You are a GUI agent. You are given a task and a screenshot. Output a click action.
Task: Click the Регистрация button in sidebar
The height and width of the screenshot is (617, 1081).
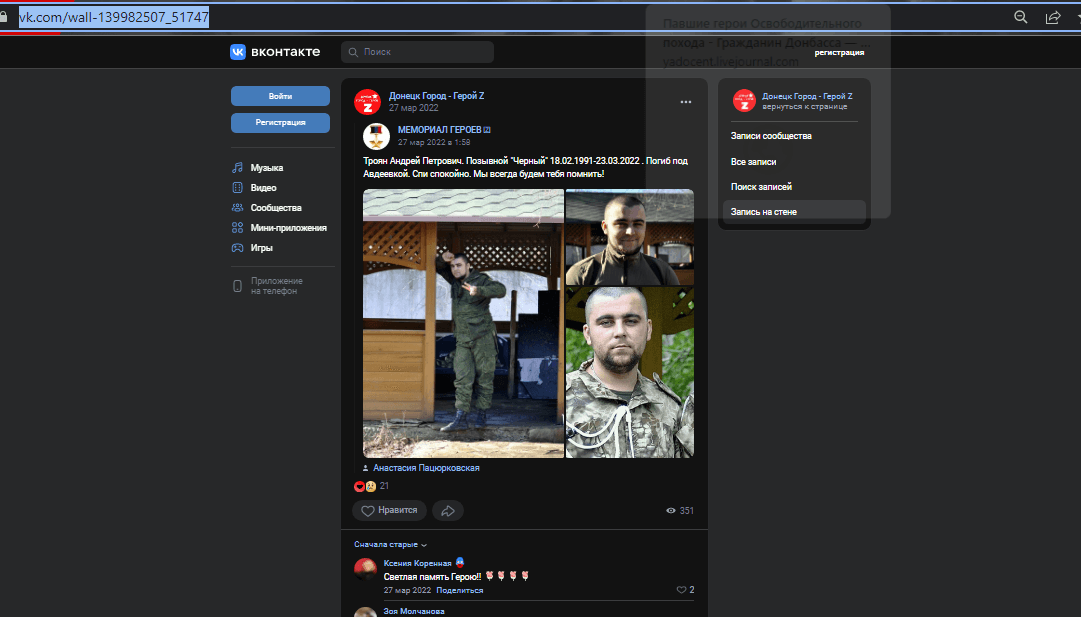tap(281, 123)
